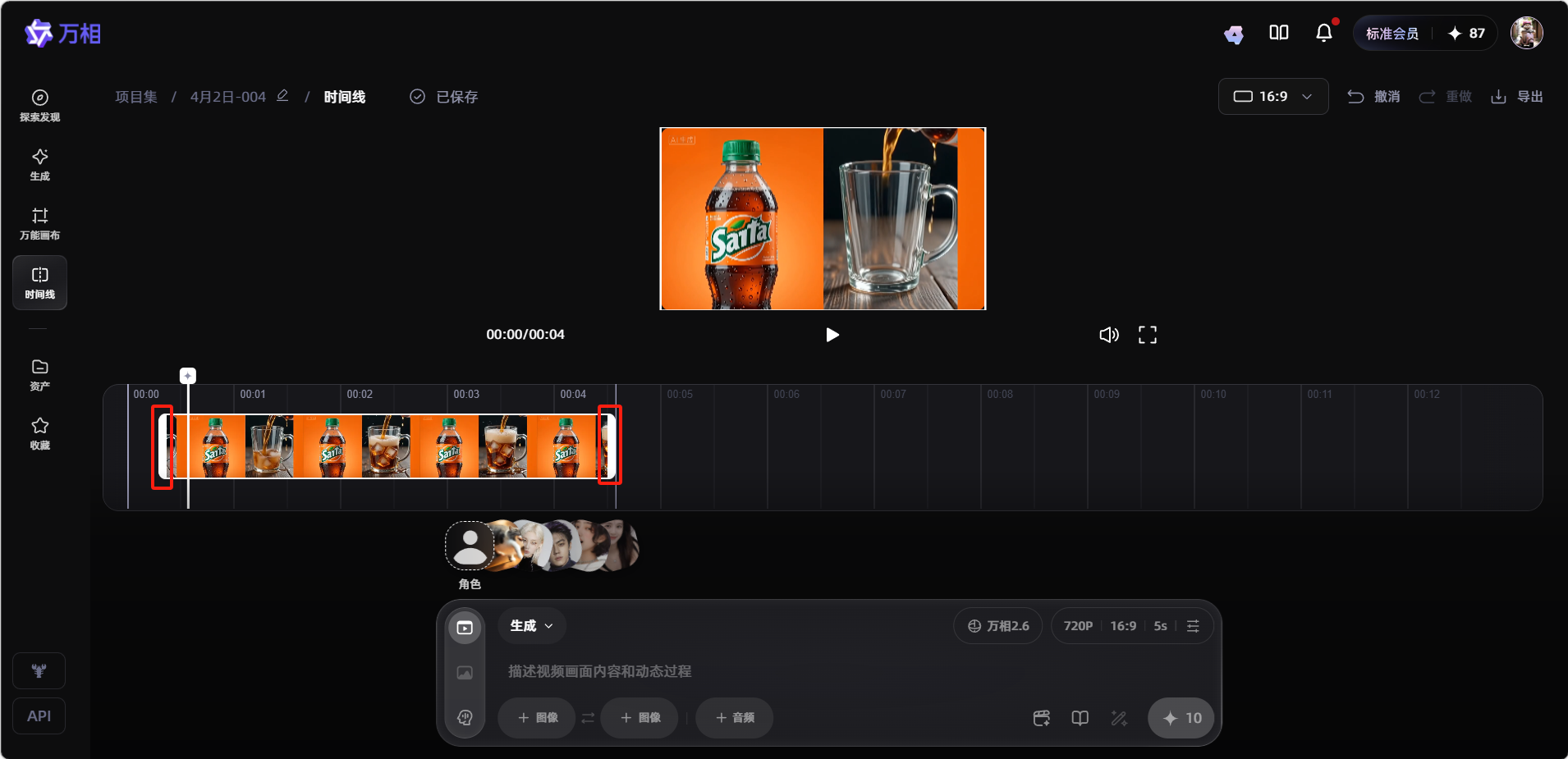Click the edit pencil next to project name
The image size is (1568, 759).
coord(282,96)
